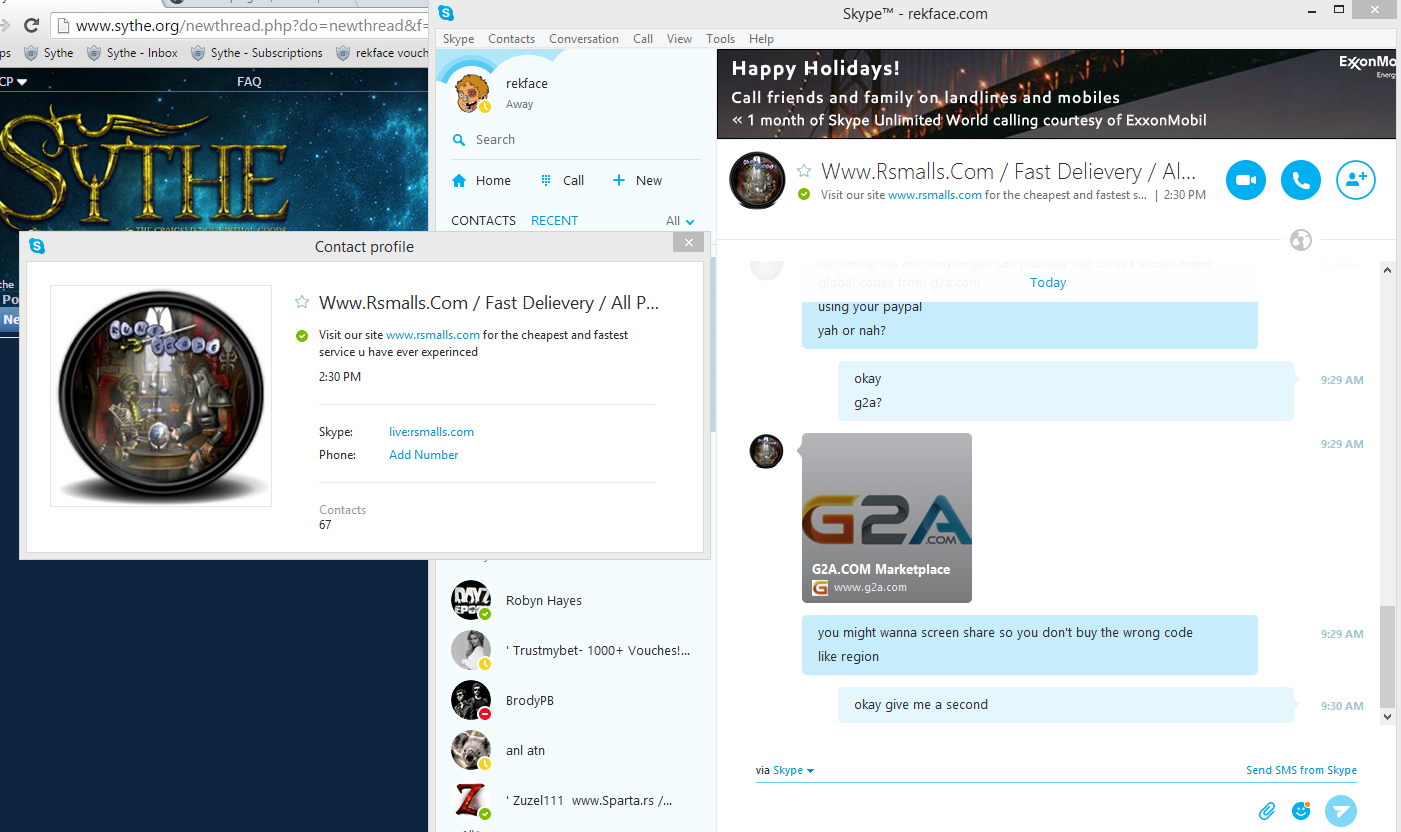Click large profile picture in Contact profile
This screenshot has height=832, width=1401.
[161, 396]
